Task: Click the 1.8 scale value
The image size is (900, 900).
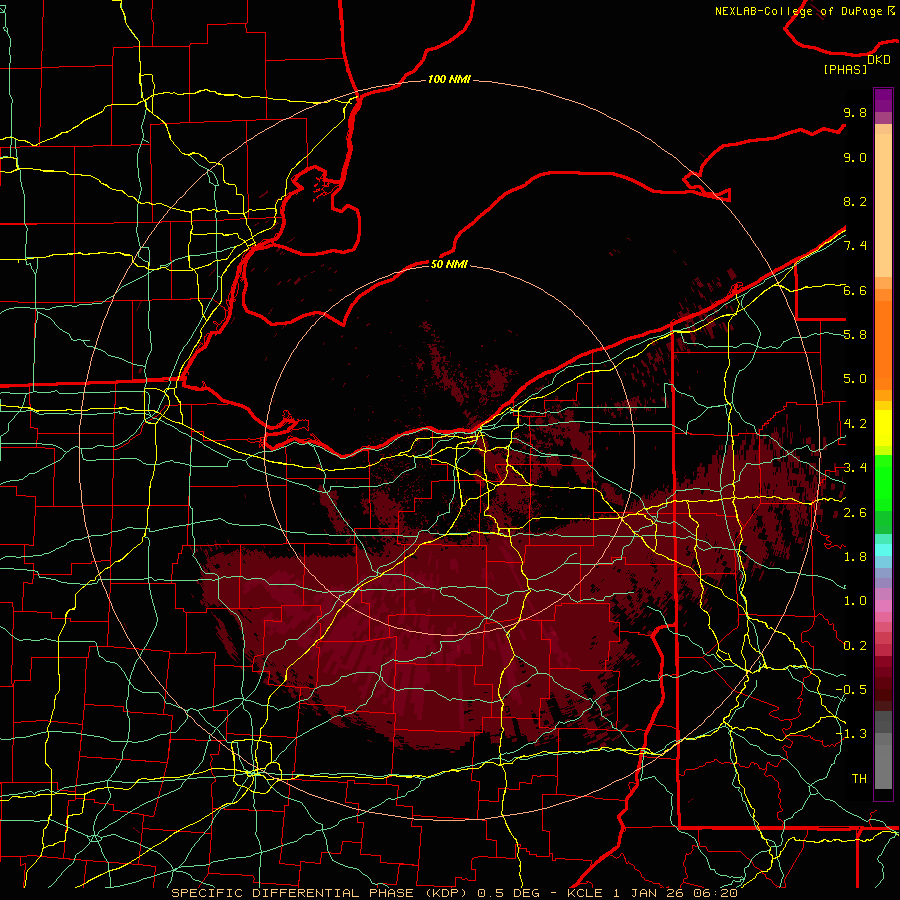Action: (855, 557)
